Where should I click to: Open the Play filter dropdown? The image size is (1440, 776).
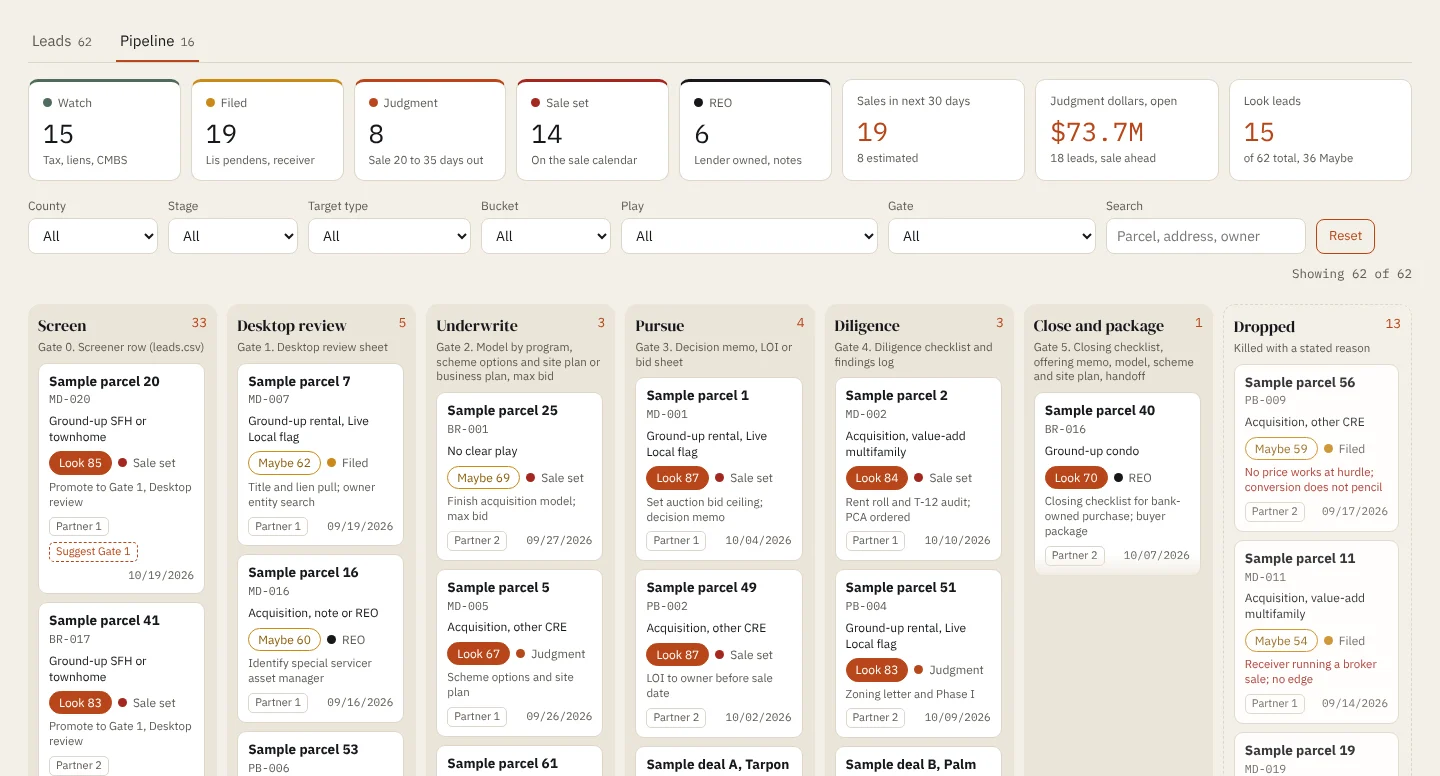749,236
